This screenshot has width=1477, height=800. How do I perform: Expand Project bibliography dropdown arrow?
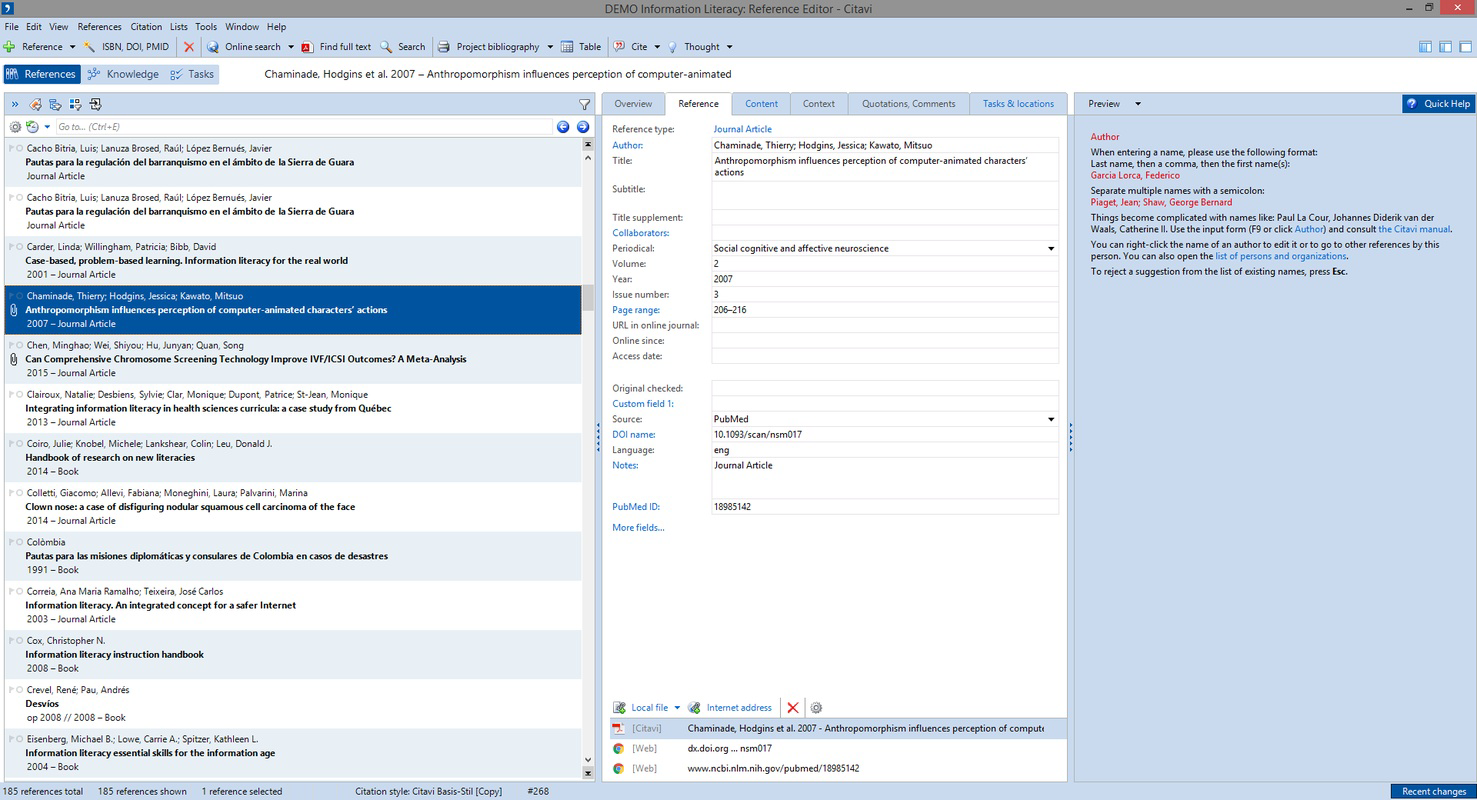click(x=549, y=47)
